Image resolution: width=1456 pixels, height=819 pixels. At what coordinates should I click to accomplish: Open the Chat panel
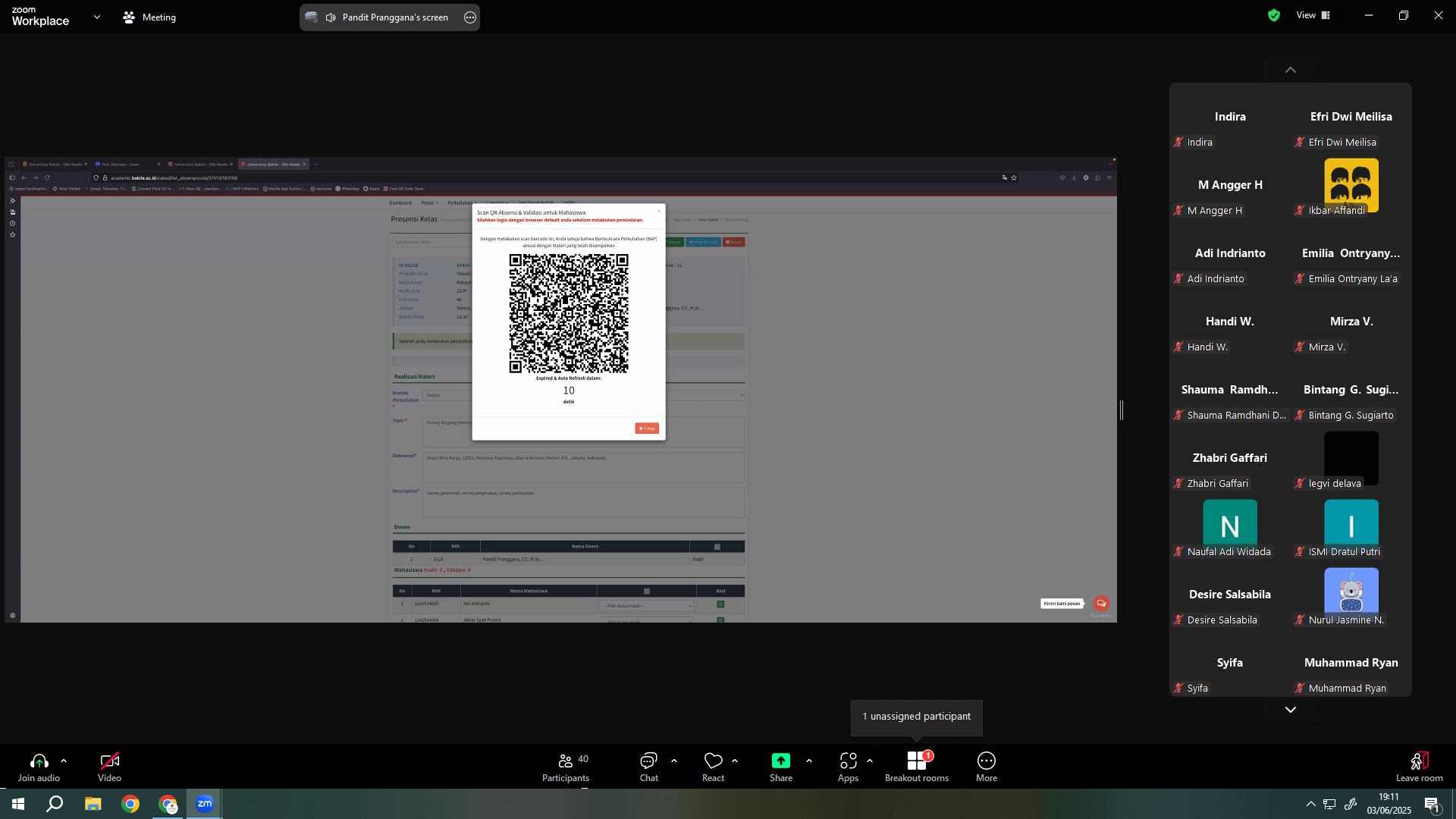(x=648, y=767)
